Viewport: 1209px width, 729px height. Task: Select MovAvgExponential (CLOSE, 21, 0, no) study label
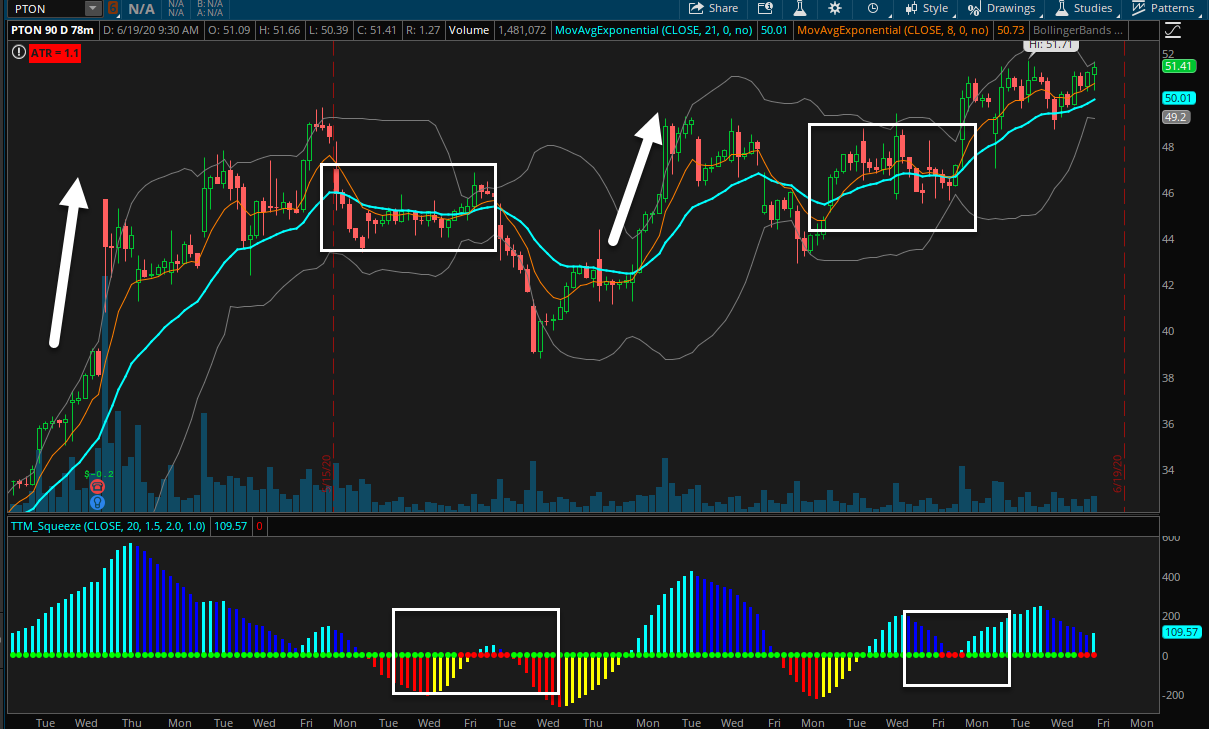pyautogui.click(x=653, y=30)
